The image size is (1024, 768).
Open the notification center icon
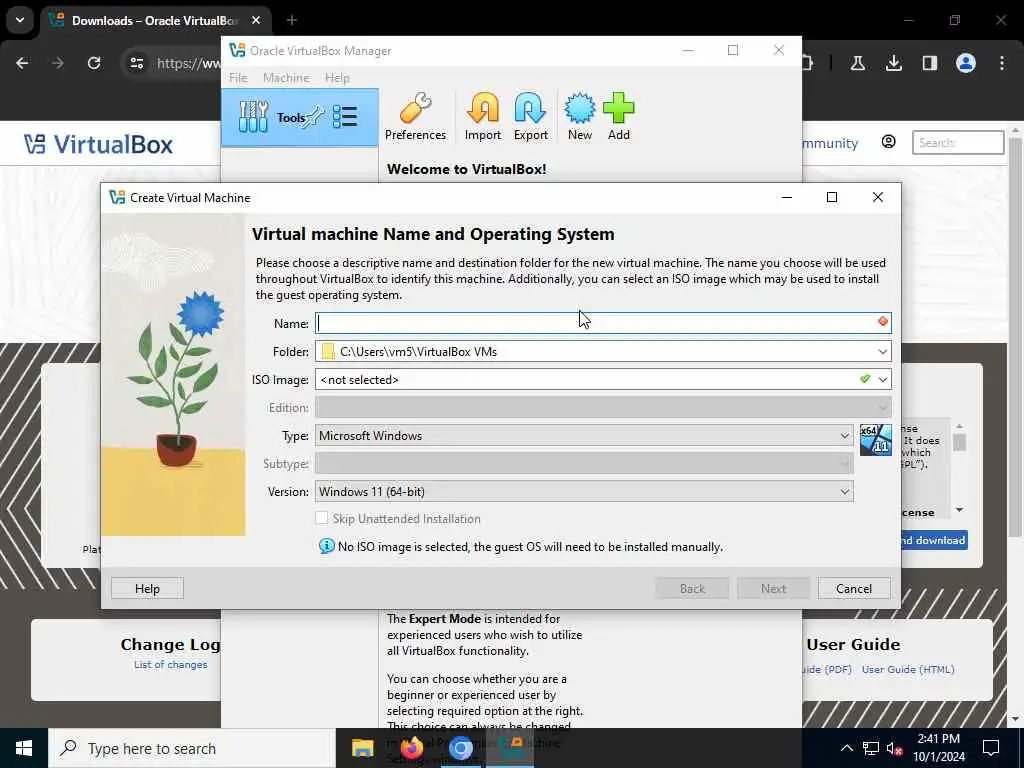991,748
